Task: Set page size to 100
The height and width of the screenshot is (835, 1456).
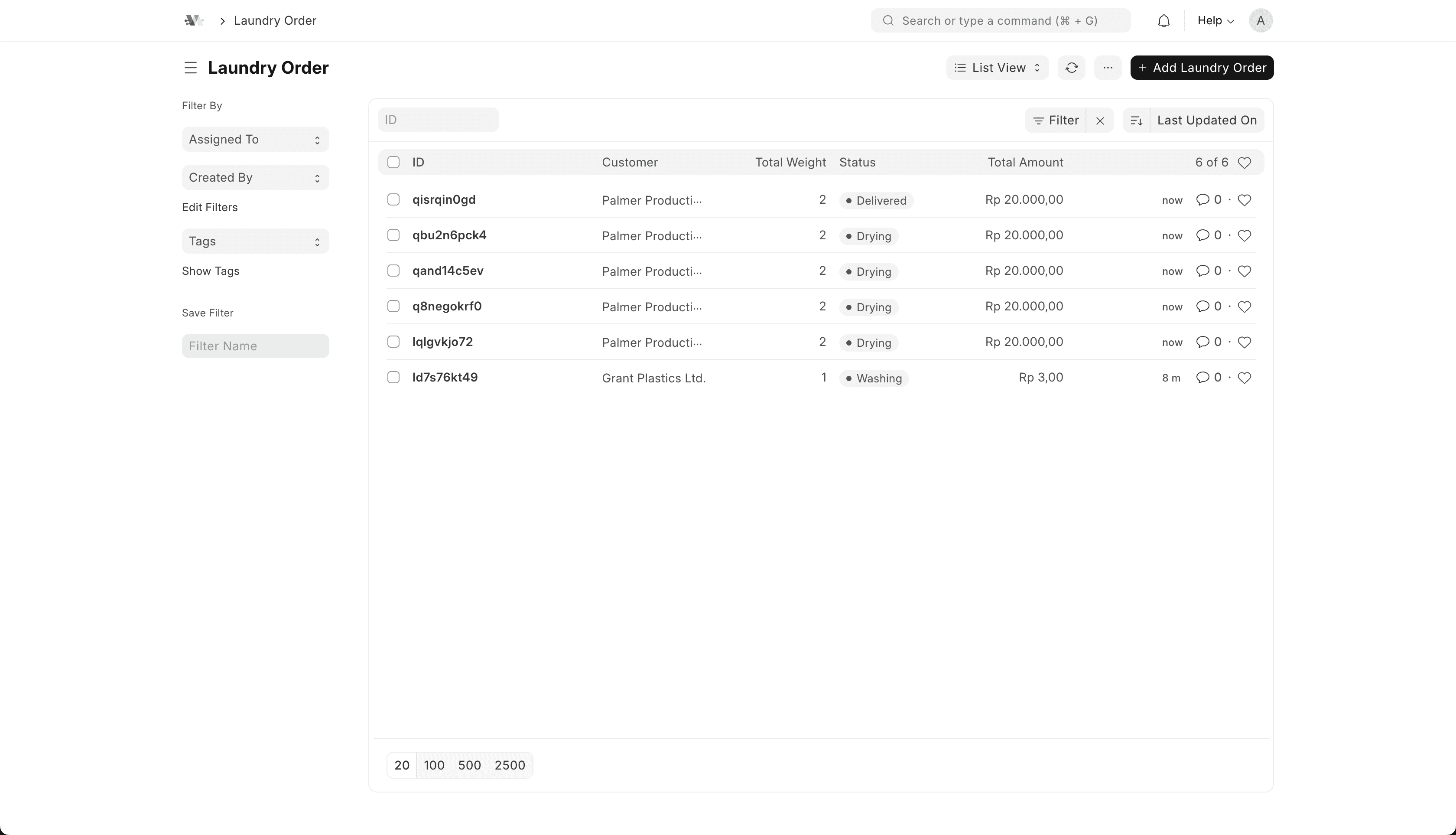Action: 434,765
